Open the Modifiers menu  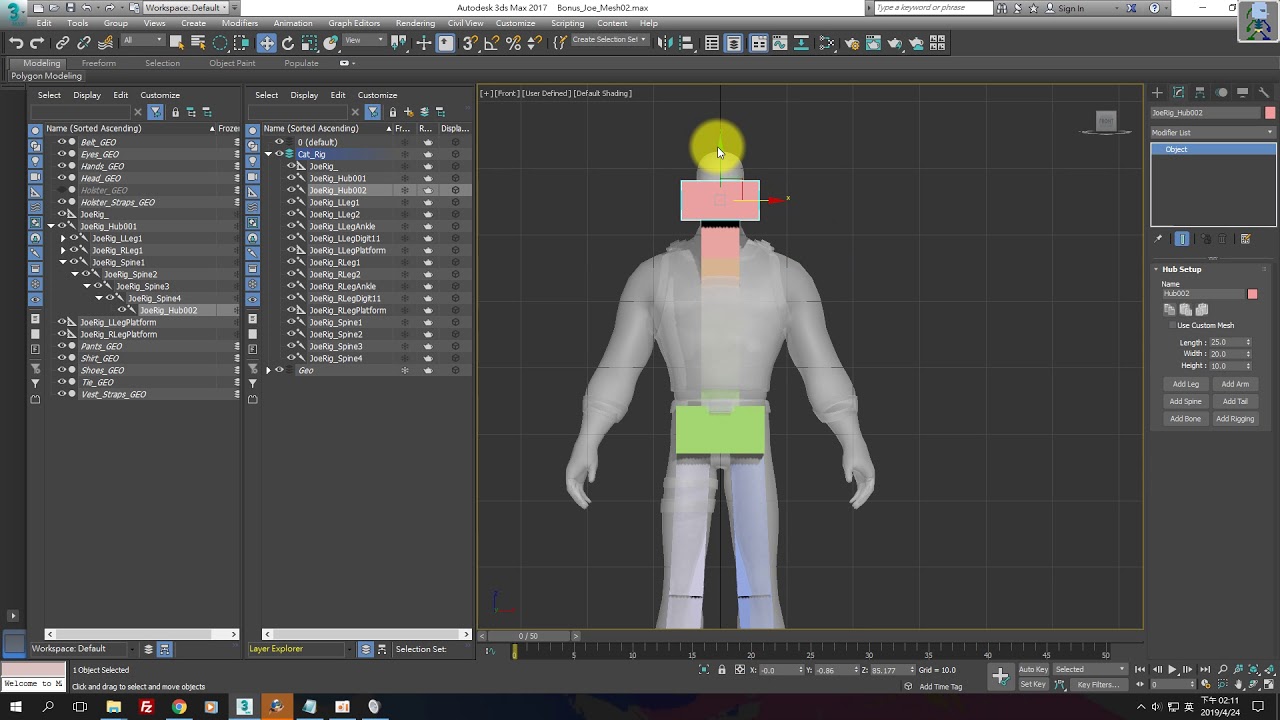240,23
